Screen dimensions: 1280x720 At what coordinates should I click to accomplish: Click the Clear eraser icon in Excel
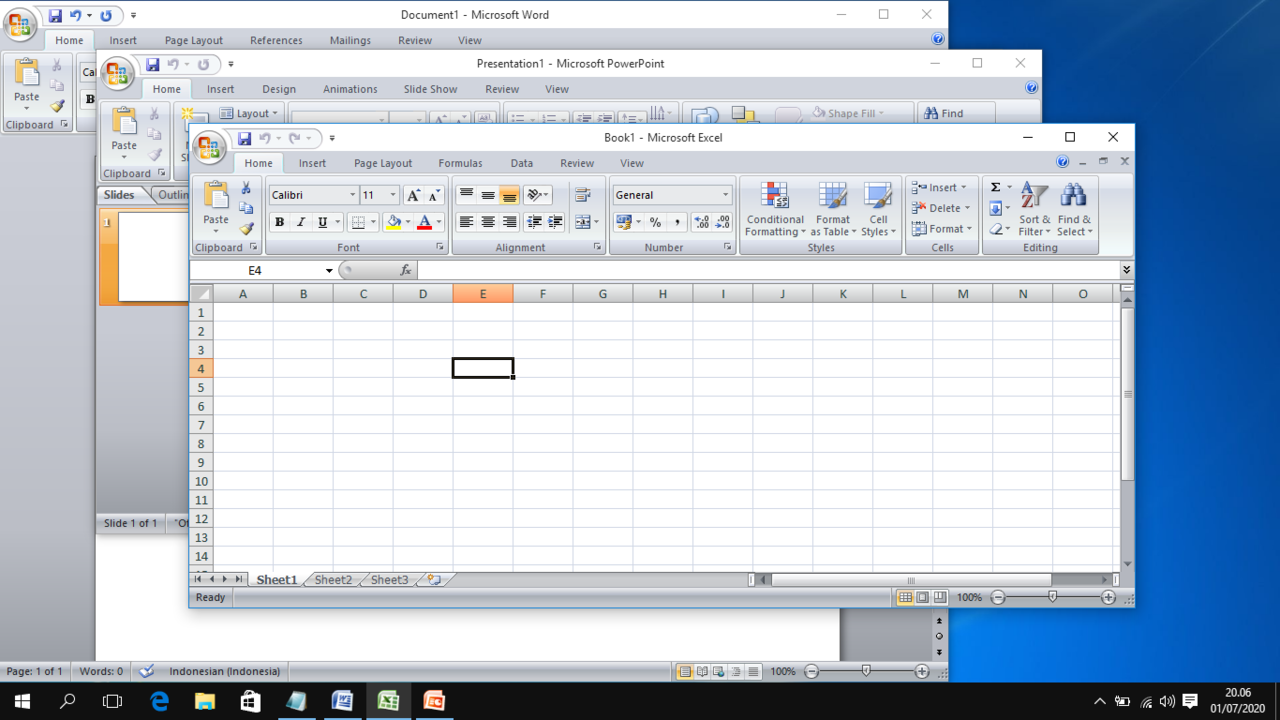(x=996, y=229)
